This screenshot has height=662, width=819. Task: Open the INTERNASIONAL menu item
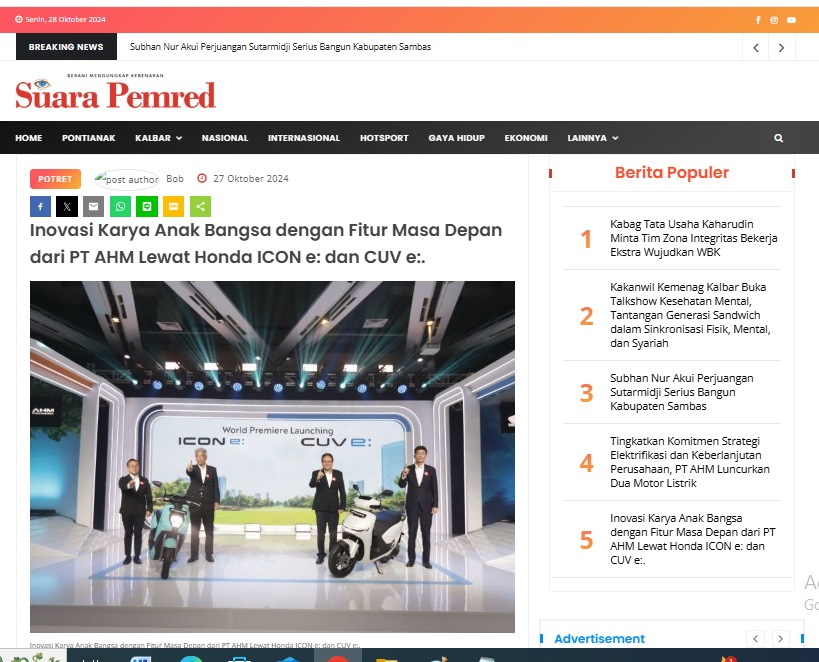303,138
